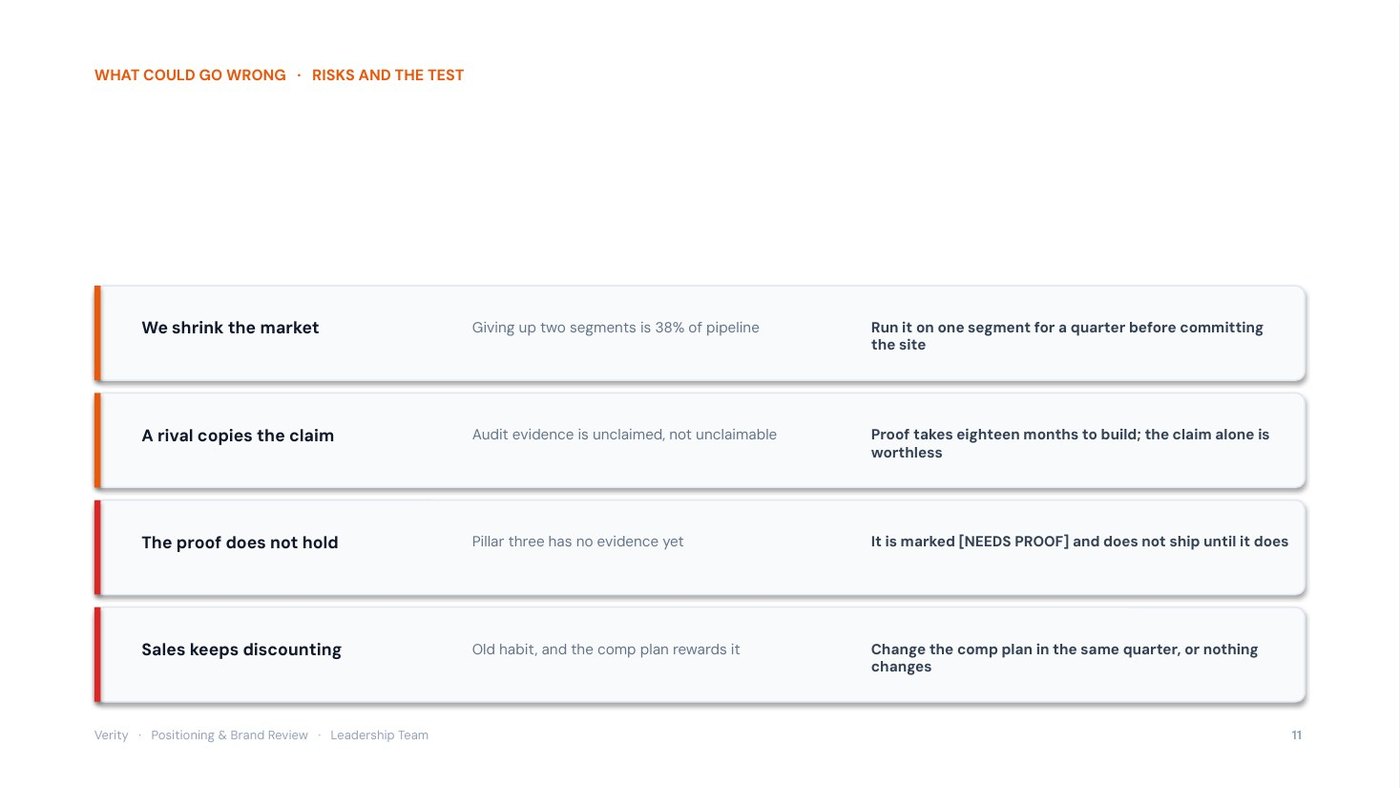This screenshot has width=1400, height=788.
Task: Select 'Change the comp plan in the same quarter' text
Action: [x=1025, y=650]
